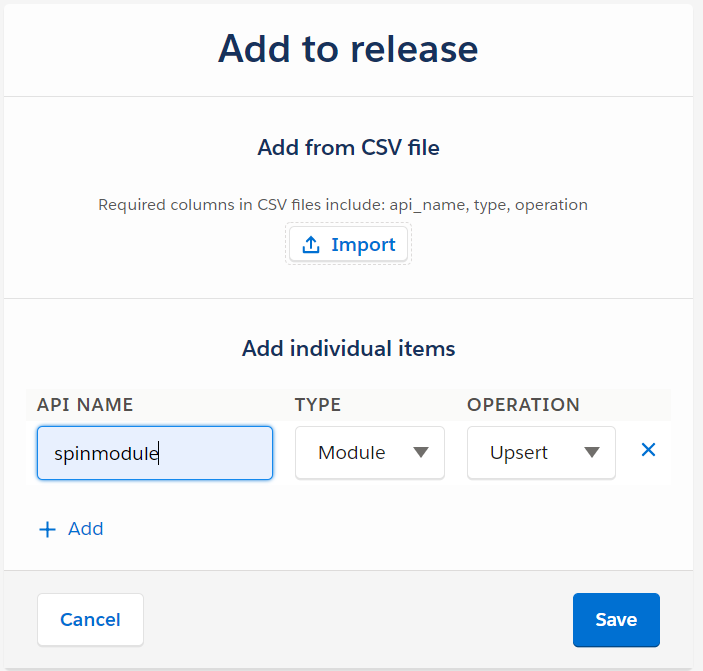Screen dimensions: 703x671
Task: Click the plus icon beside Add
Action: [x=47, y=530]
